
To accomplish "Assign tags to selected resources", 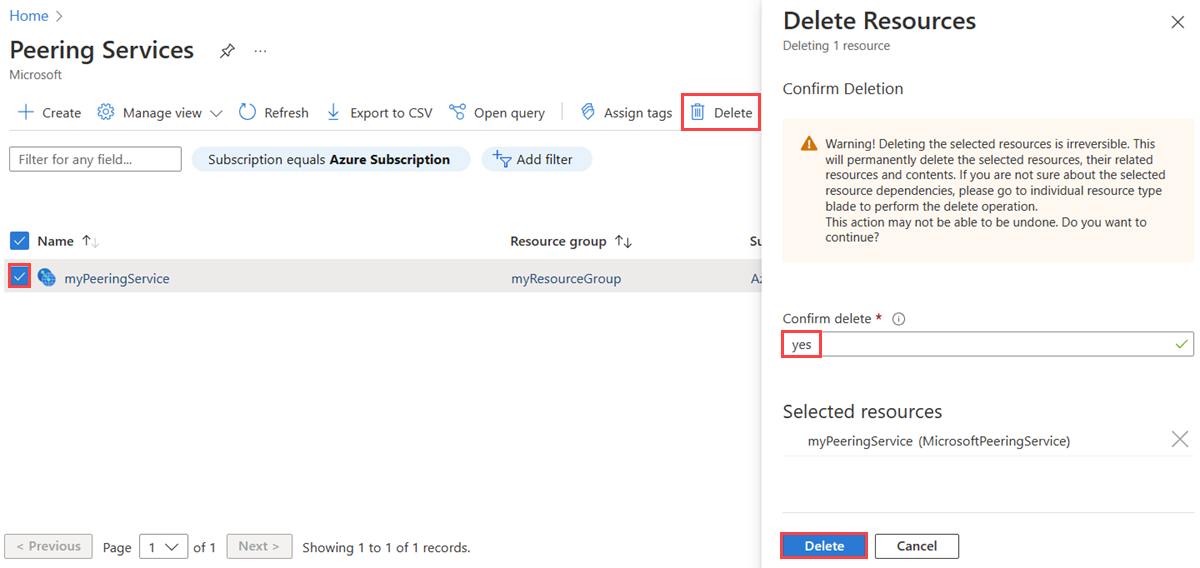I will point(626,113).
